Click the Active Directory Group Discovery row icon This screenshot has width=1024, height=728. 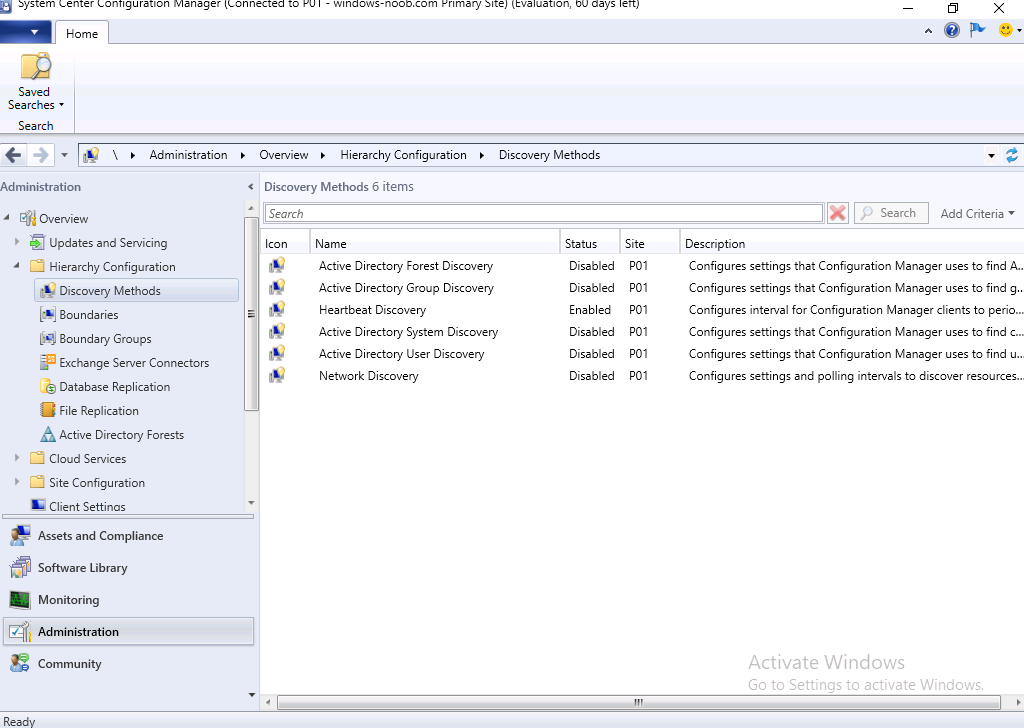click(x=277, y=288)
